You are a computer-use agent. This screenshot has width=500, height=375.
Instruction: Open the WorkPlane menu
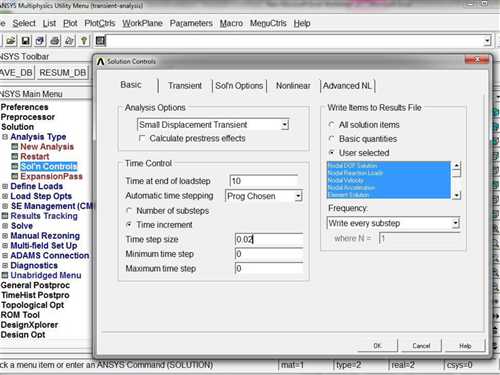pyautogui.click(x=142, y=23)
